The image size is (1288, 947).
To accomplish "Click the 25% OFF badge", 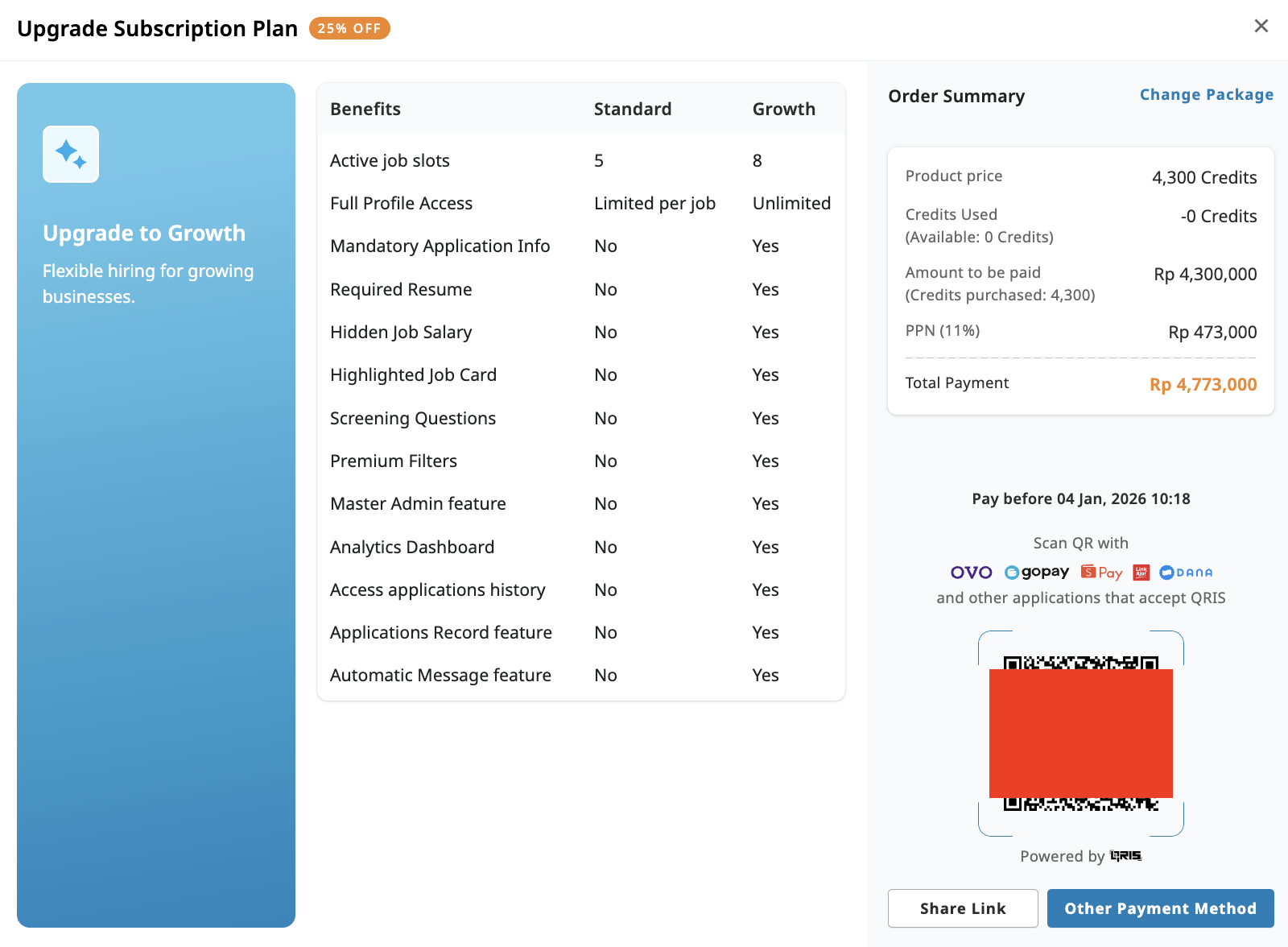I will coord(349,28).
